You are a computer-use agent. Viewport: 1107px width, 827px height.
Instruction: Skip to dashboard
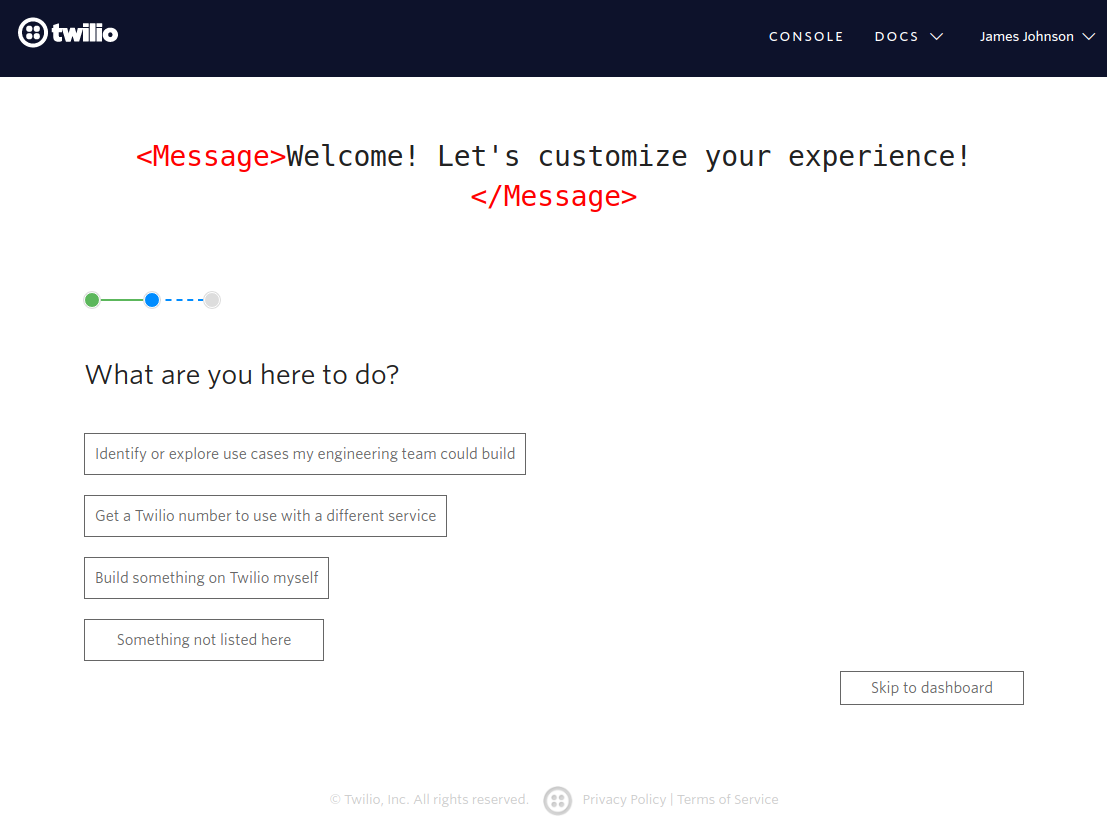click(932, 688)
